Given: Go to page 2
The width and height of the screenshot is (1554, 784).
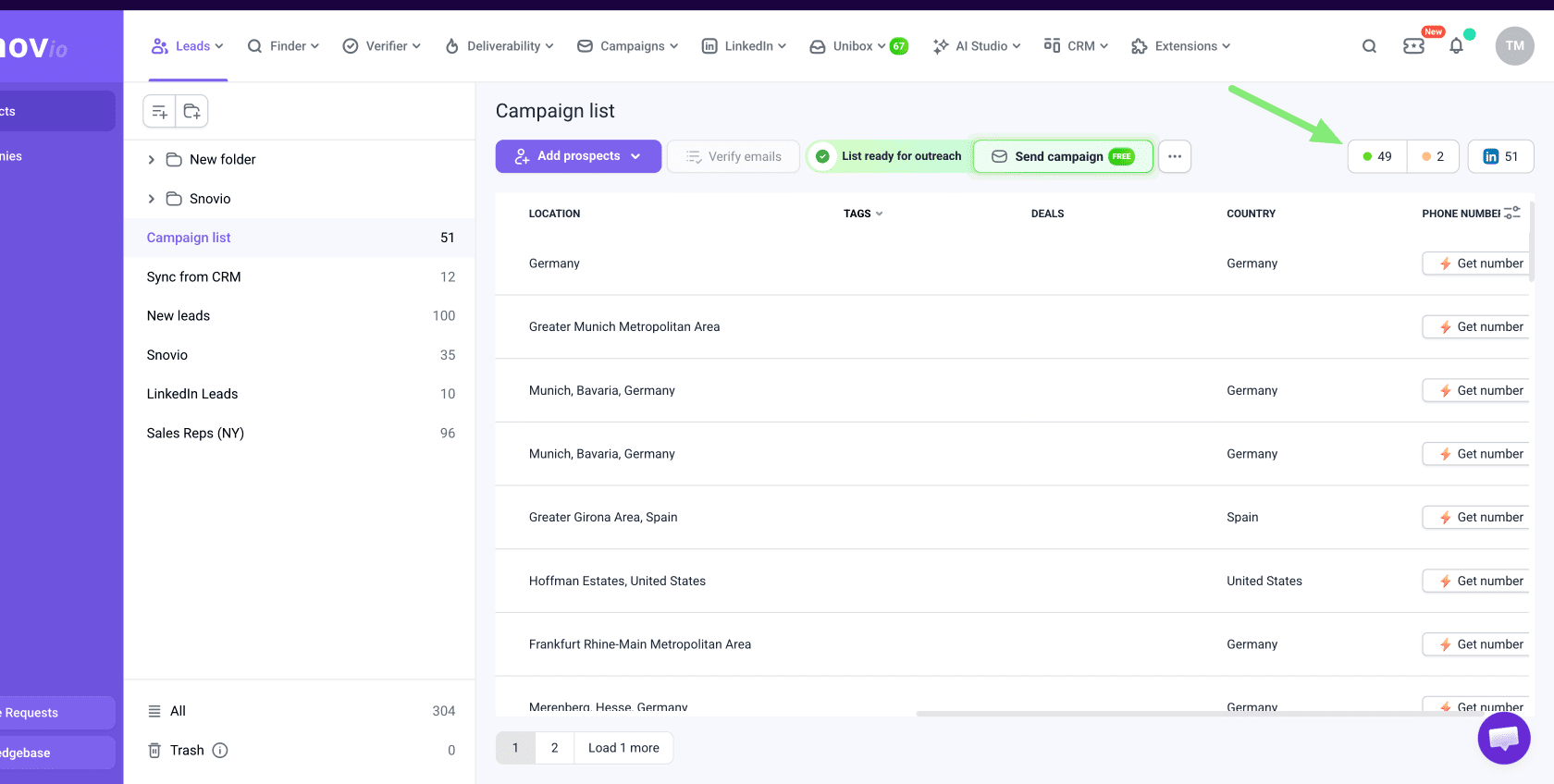Looking at the screenshot, I should 555,748.
